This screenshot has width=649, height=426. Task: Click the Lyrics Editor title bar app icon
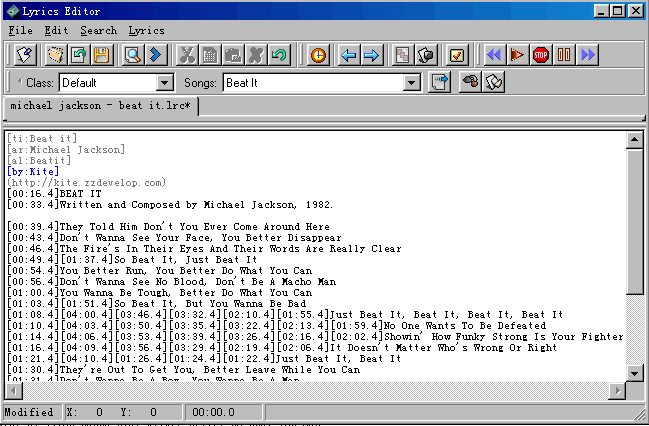tap(13, 11)
